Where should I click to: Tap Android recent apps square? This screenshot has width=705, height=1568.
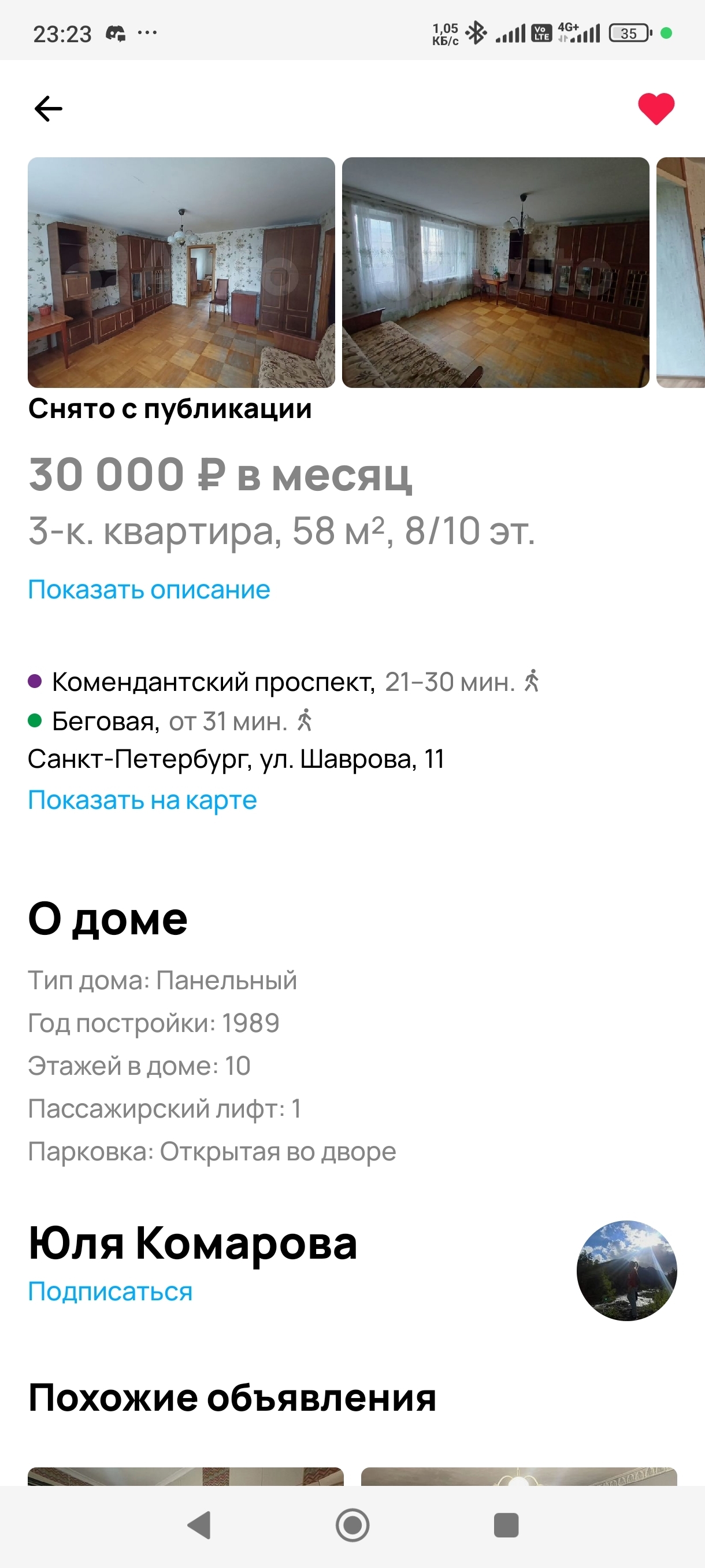(506, 1525)
